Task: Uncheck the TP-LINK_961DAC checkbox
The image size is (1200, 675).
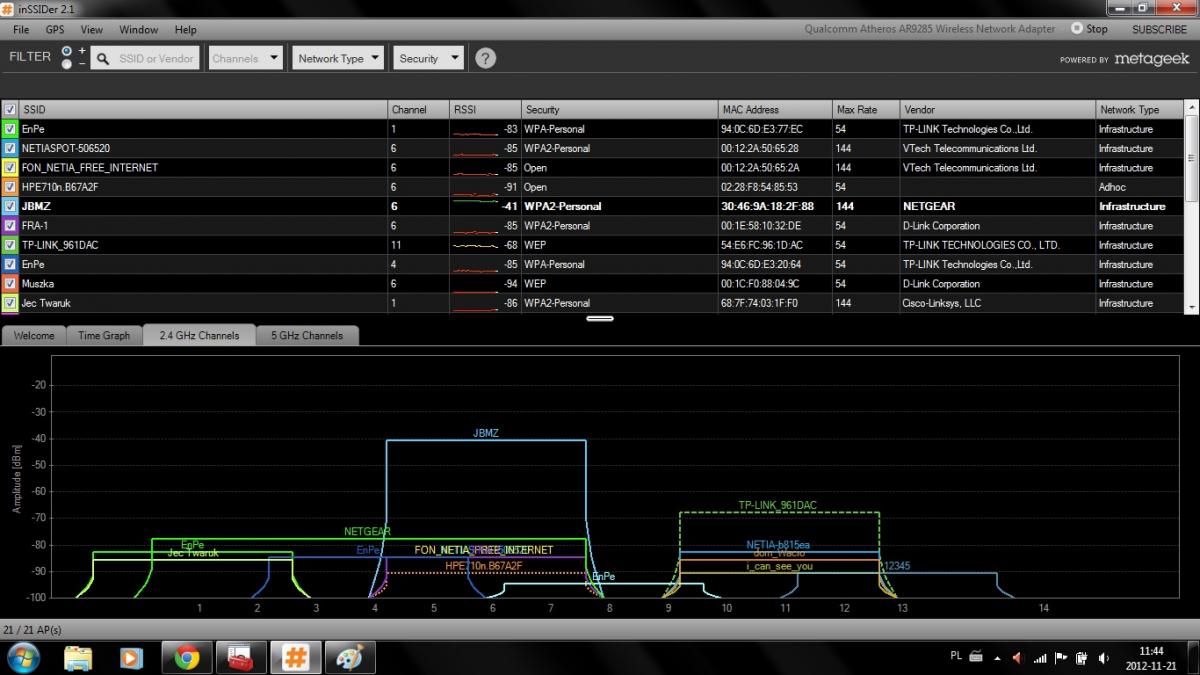Action: pos(9,245)
